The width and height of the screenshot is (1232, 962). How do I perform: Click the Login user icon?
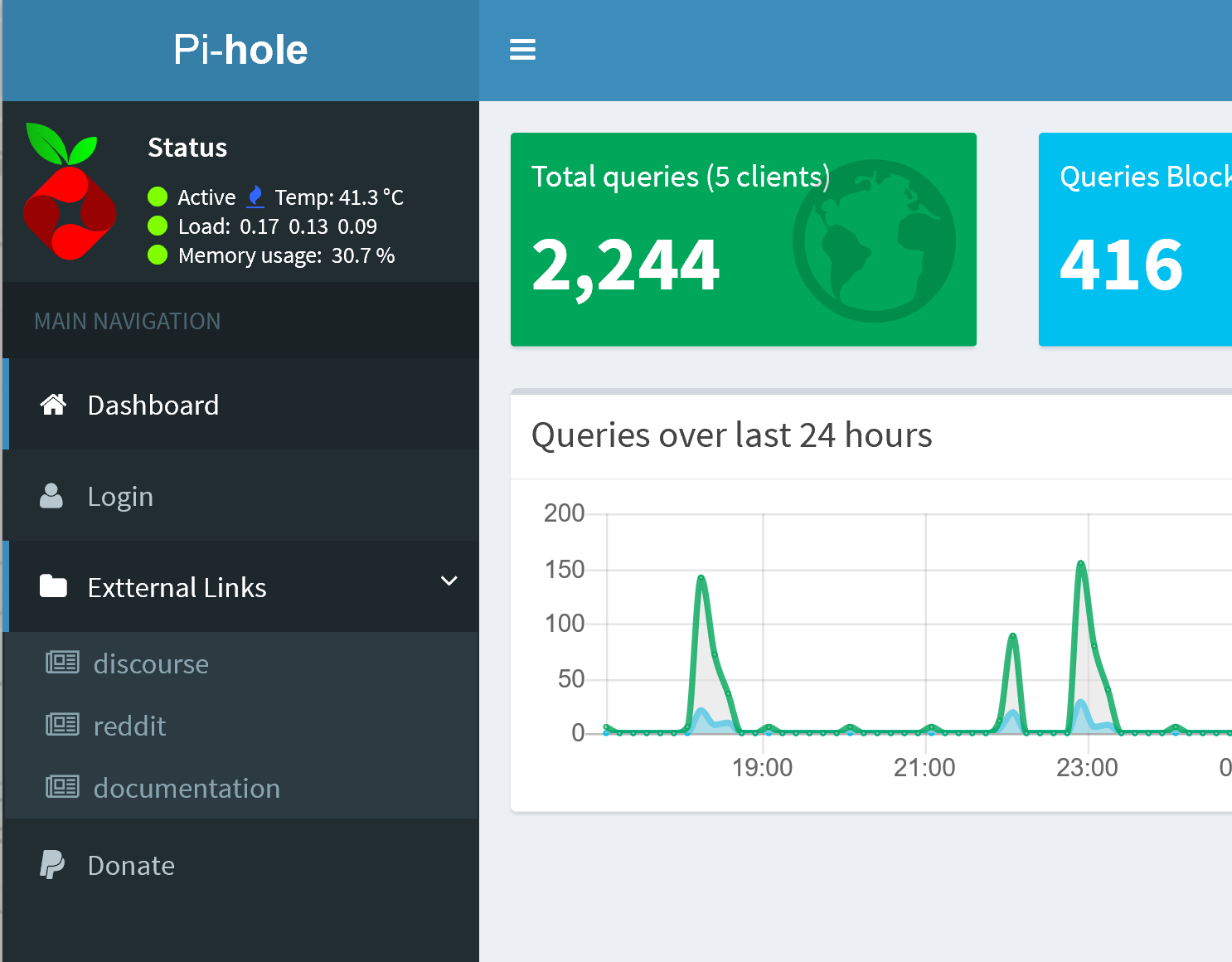[51, 496]
